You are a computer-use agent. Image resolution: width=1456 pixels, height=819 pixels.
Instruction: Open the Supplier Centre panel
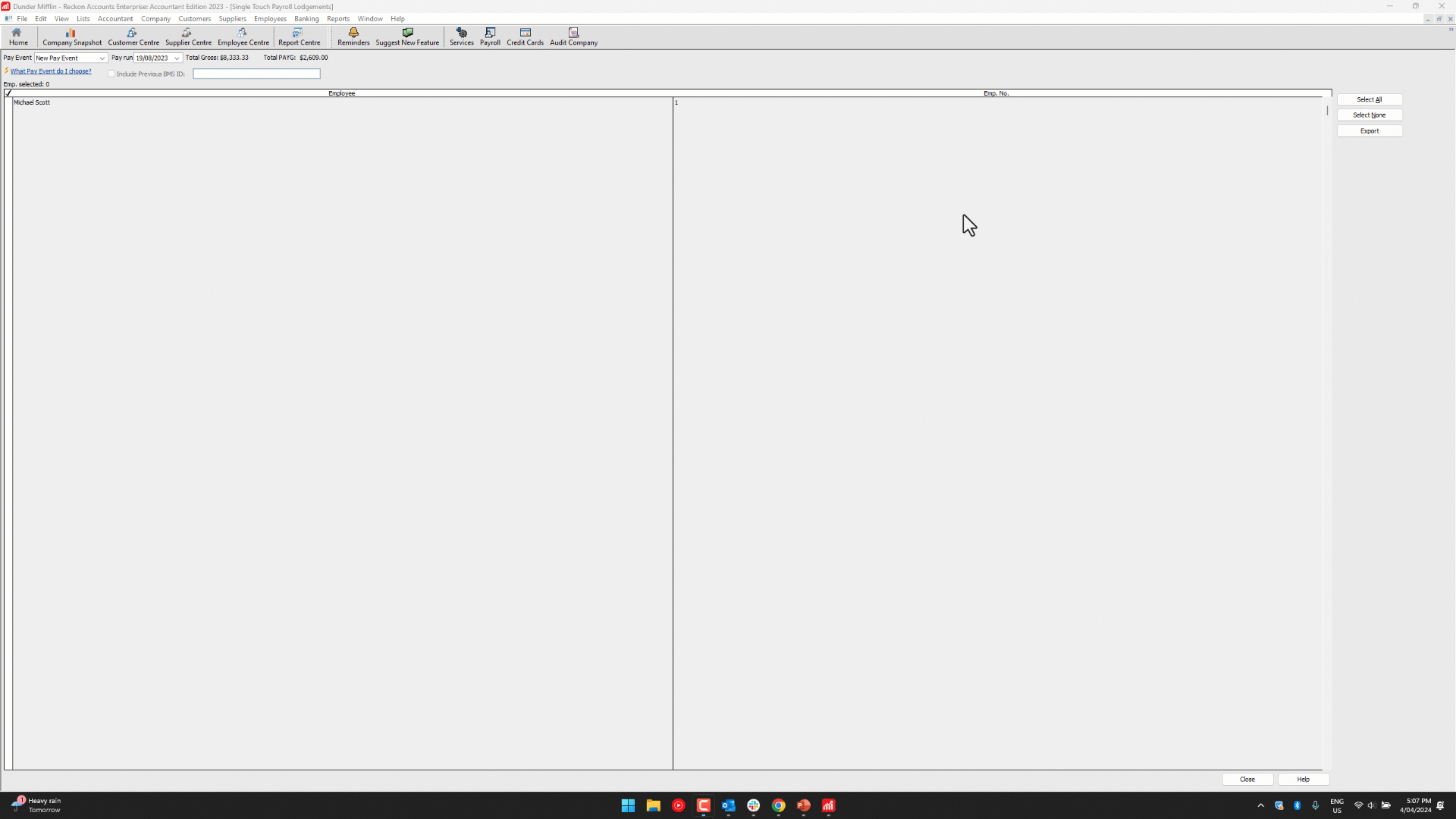point(188,36)
